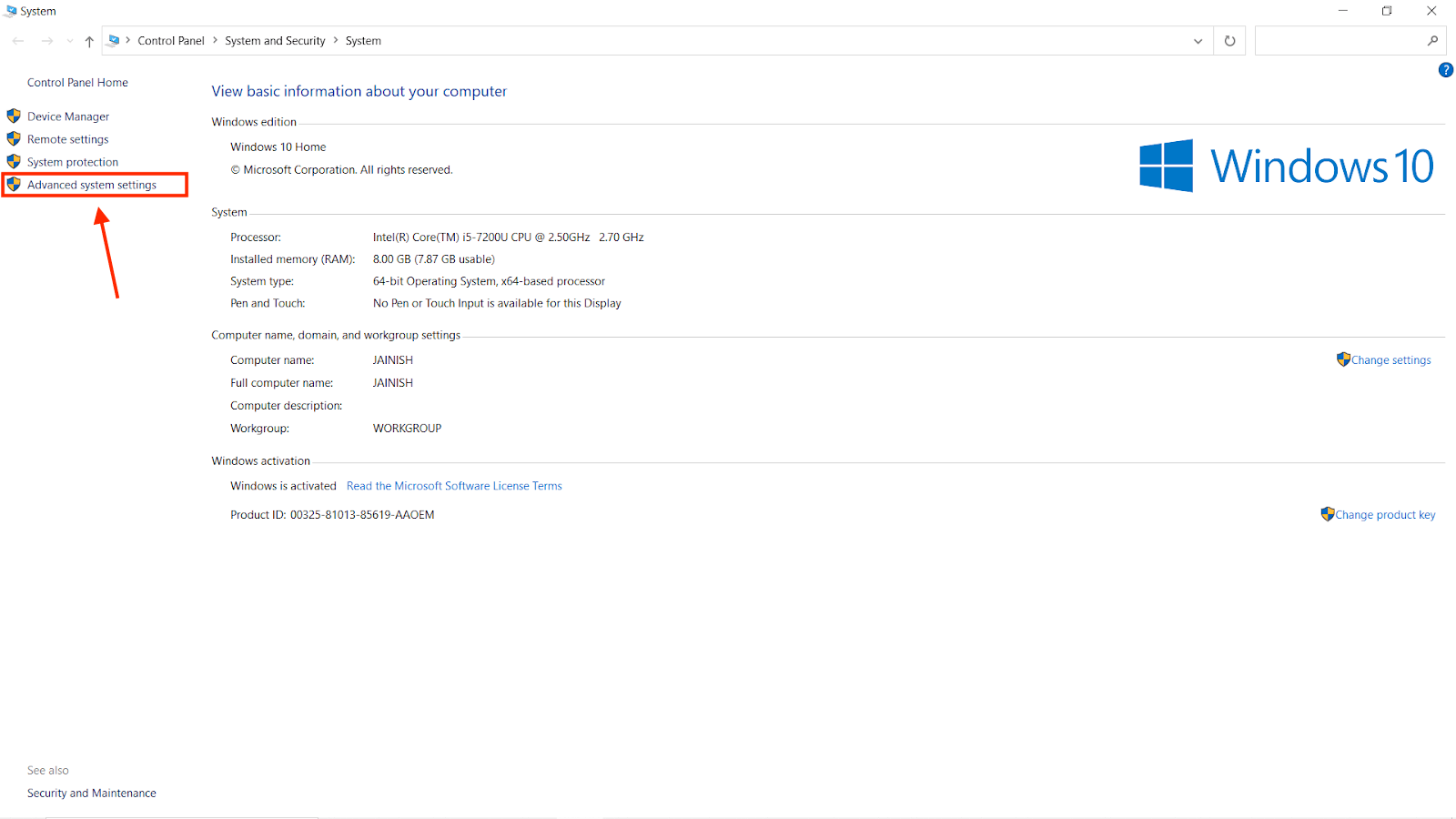This screenshot has width=1456, height=819.
Task: Click the shield icon beside Advanced system settings
Action: click(x=14, y=184)
